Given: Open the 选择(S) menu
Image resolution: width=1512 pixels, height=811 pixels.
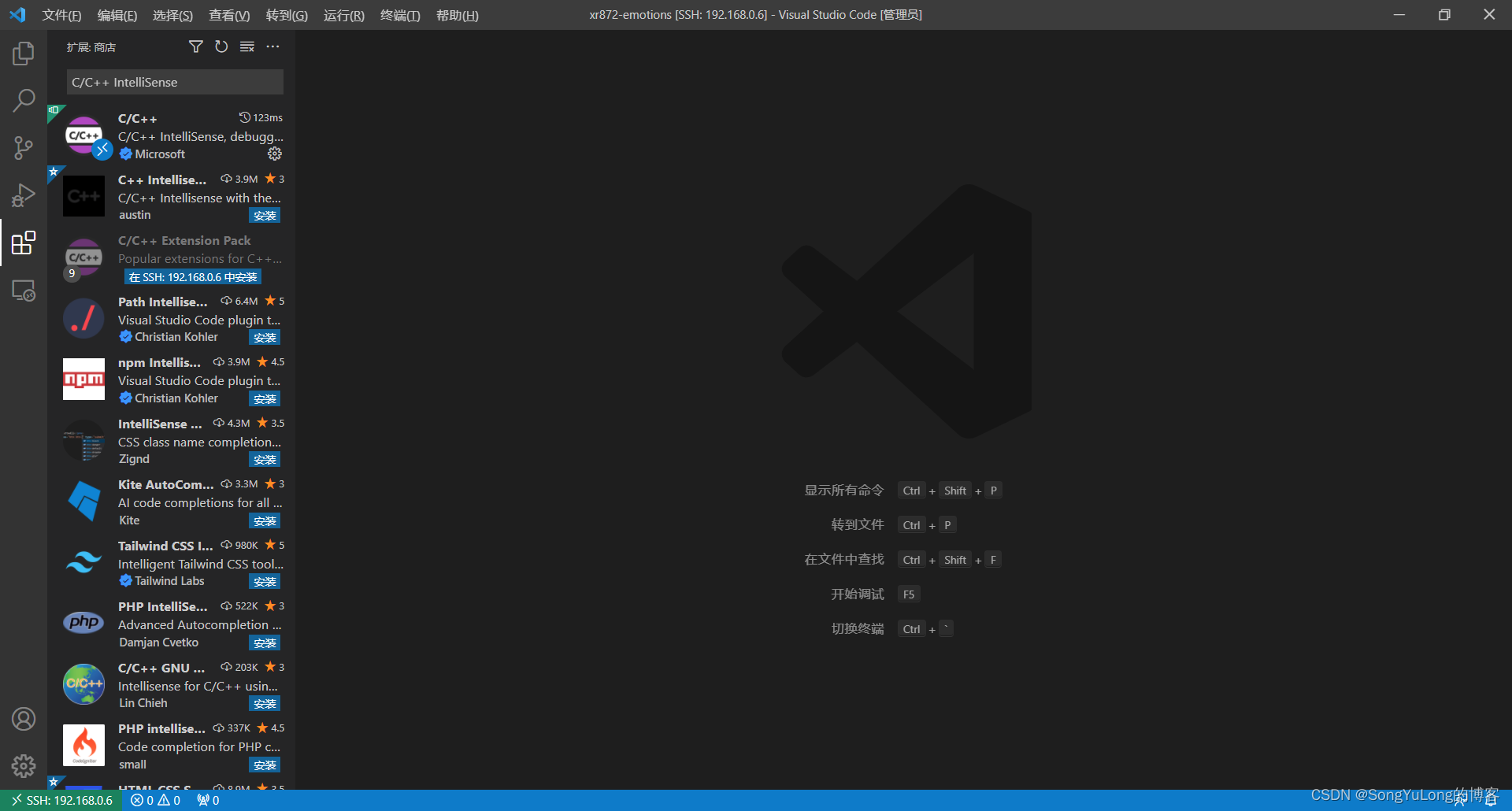Looking at the screenshot, I should tap(172, 15).
